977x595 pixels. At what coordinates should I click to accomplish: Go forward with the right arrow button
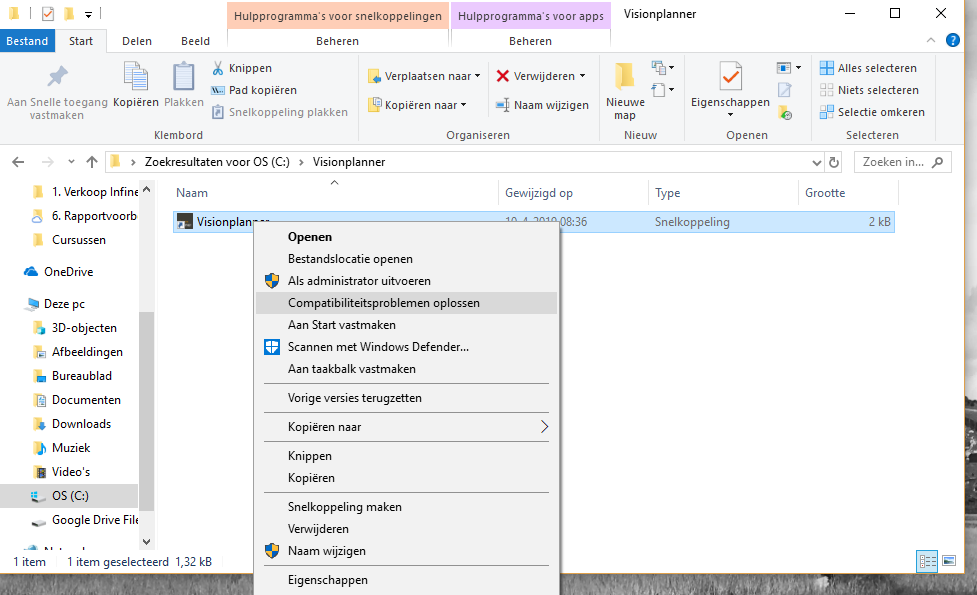coord(47,162)
